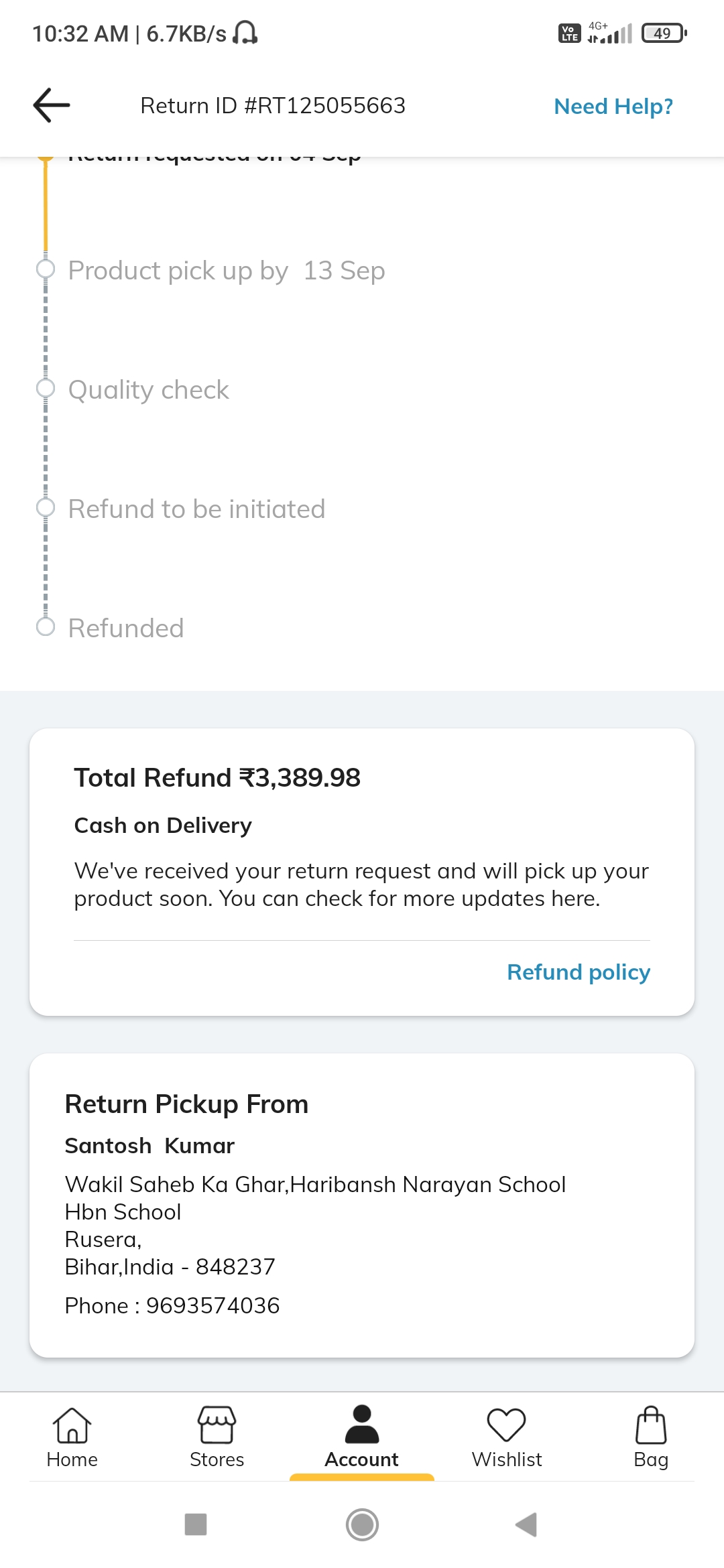The height and width of the screenshot is (1568, 724).
Task: Tap the back arrow icon
Action: click(52, 105)
